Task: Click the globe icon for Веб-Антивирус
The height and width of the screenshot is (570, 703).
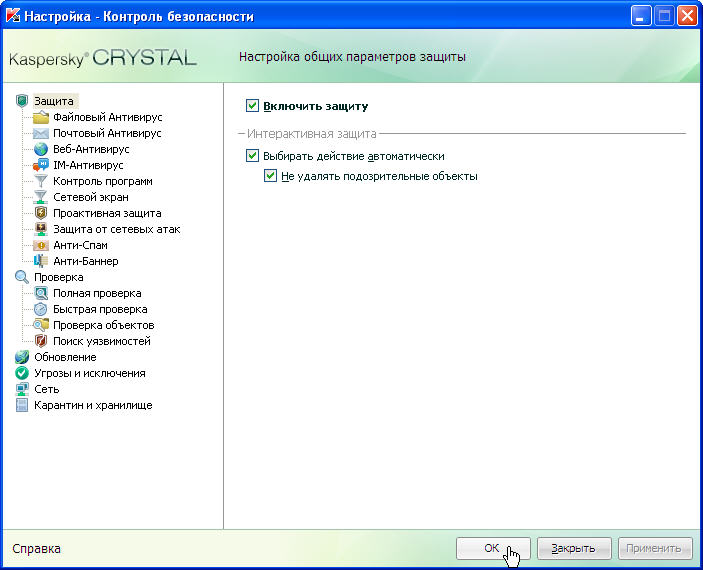Action: [x=40, y=149]
